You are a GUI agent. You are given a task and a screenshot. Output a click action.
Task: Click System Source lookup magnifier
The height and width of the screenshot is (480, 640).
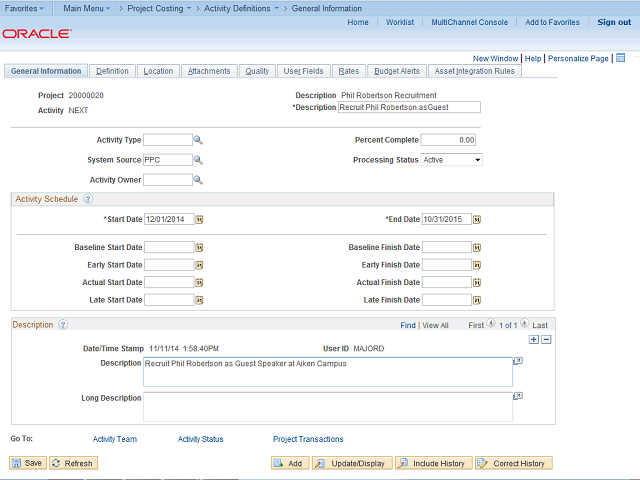coord(198,160)
